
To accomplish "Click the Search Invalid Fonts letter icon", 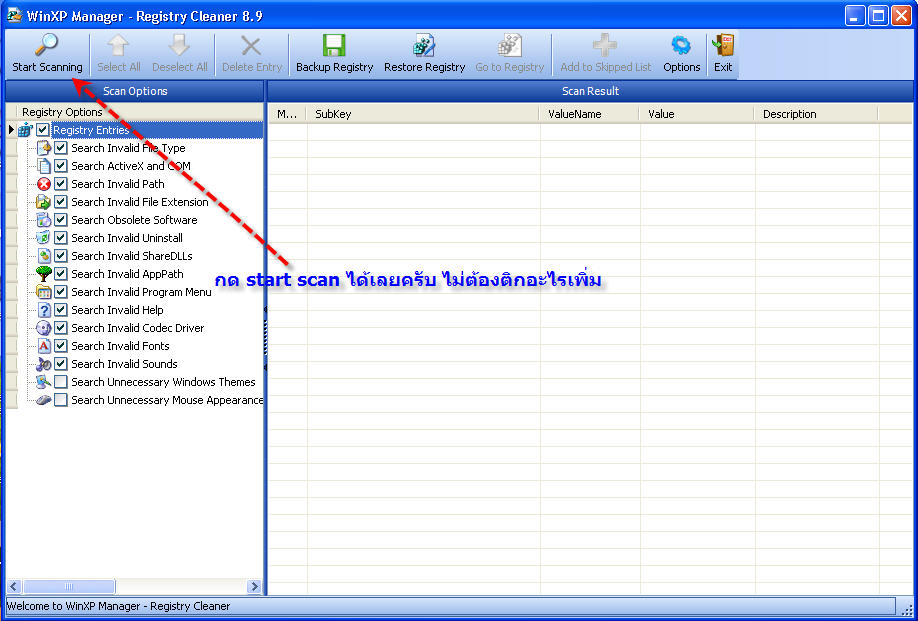I will tap(44, 346).
